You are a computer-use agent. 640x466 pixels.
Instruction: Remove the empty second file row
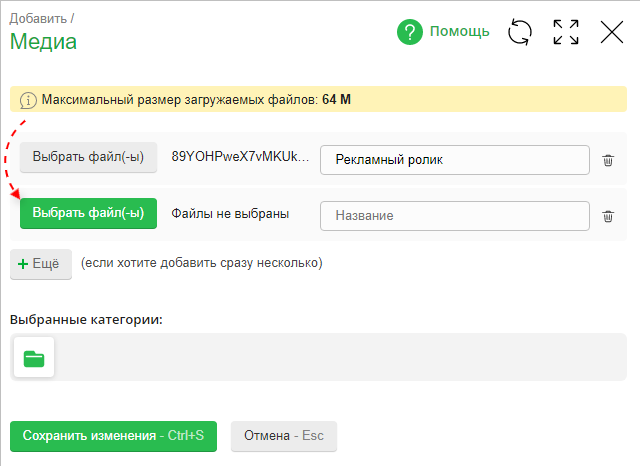(x=608, y=215)
